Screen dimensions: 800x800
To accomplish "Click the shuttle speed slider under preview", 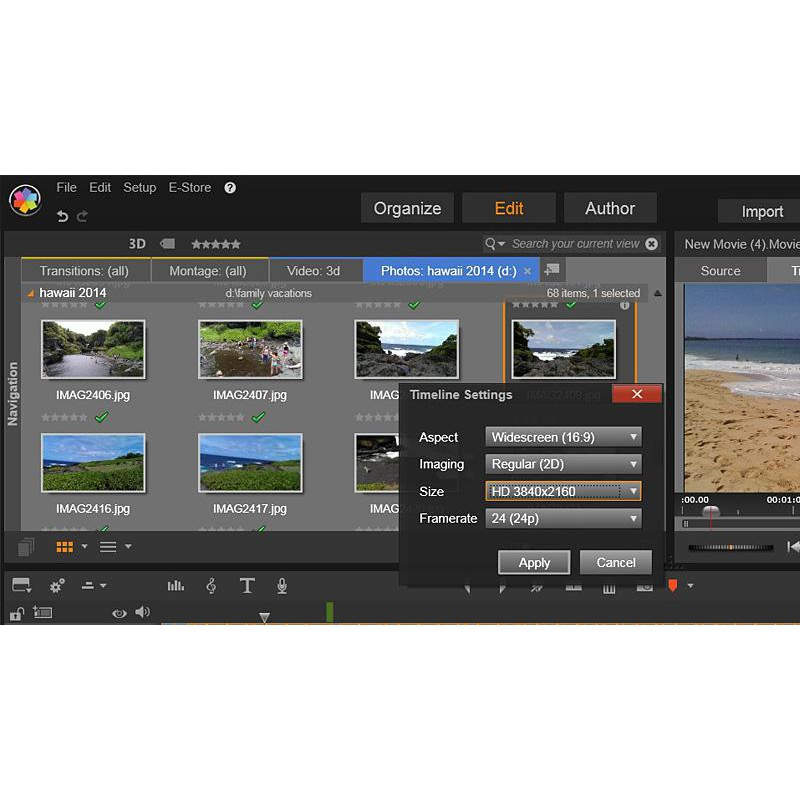I will click(731, 547).
